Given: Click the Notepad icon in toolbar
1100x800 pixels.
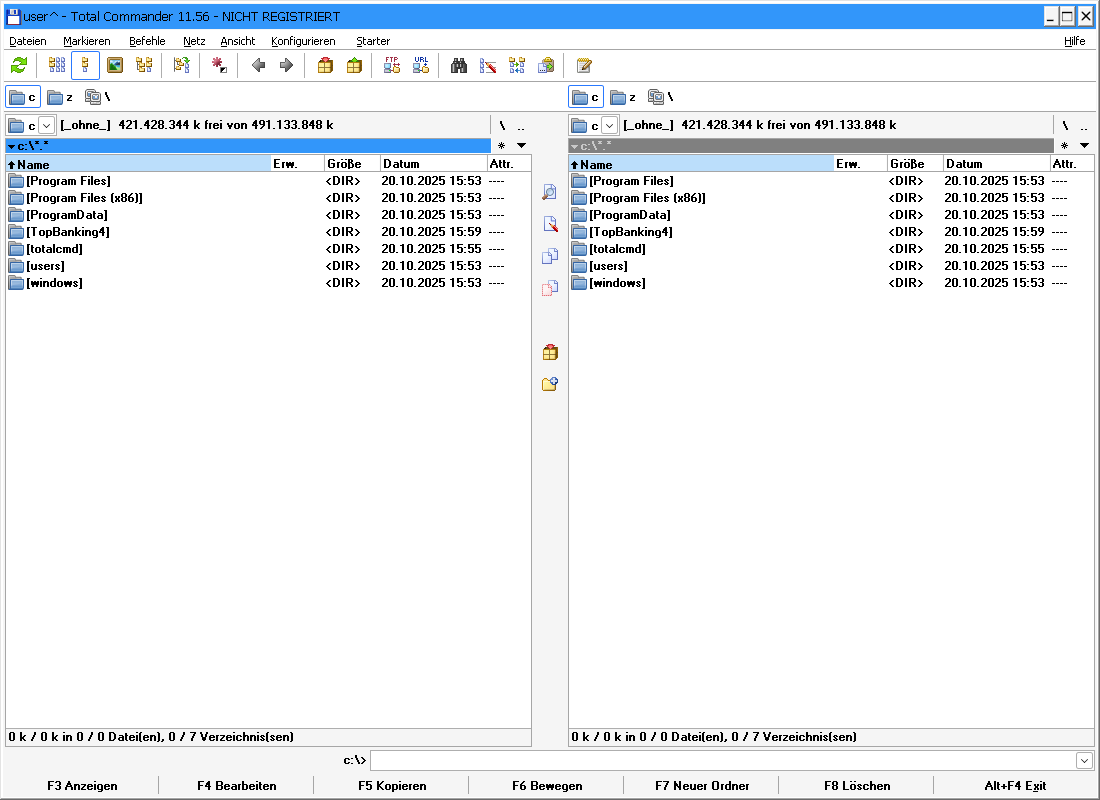Looking at the screenshot, I should [584, 66].
